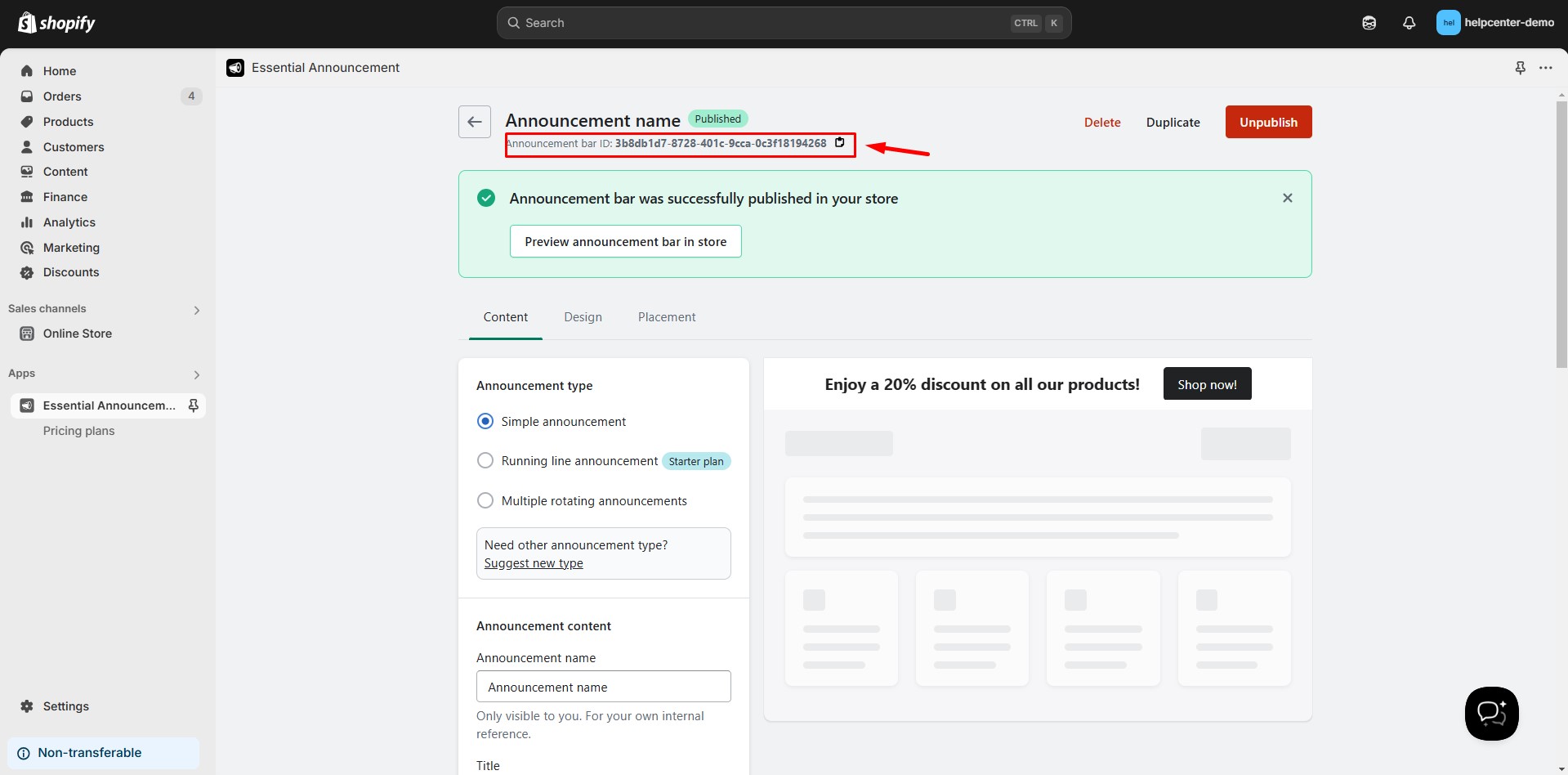Open the helpcenter-demo account menu

pyautogui.click(x=1494, y=23)
